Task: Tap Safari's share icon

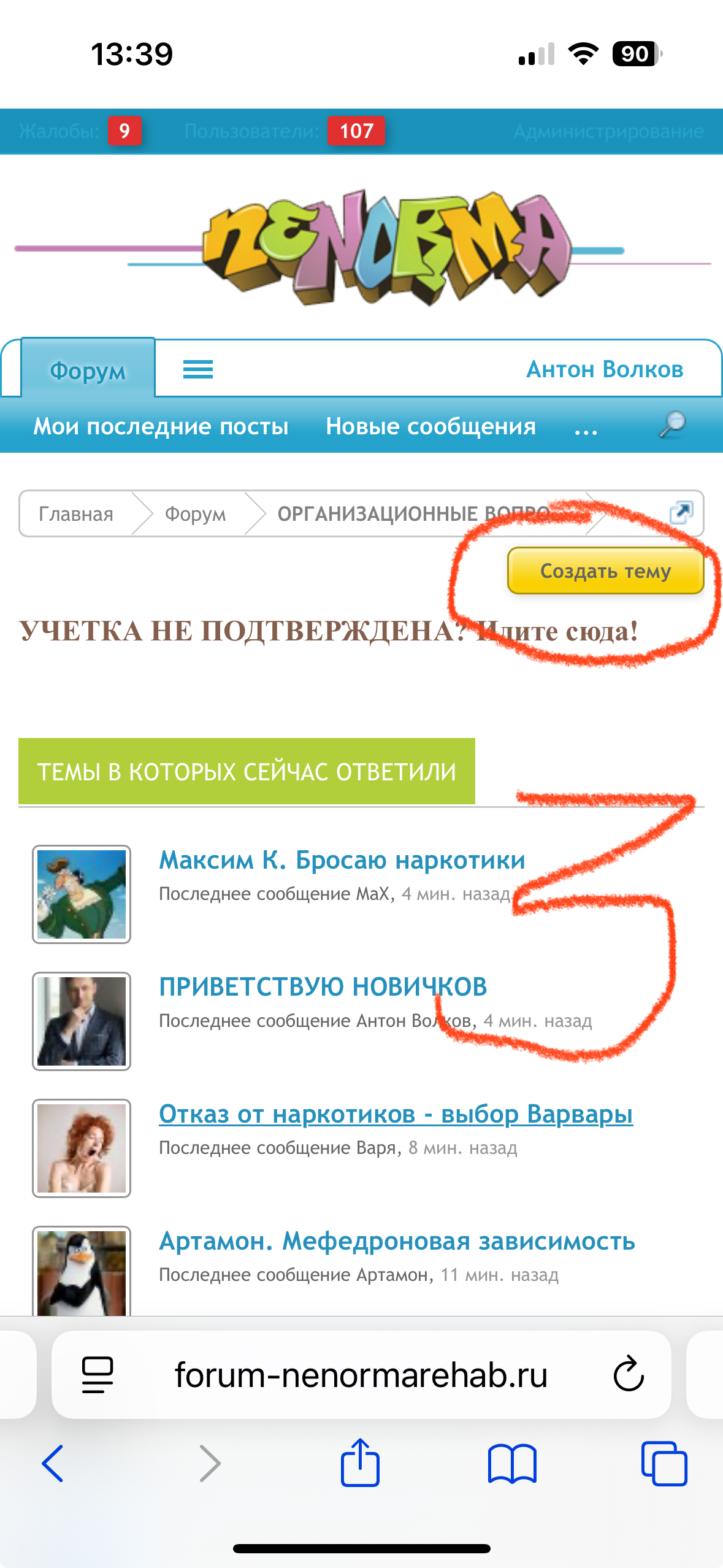Action: coord(360,1462)
